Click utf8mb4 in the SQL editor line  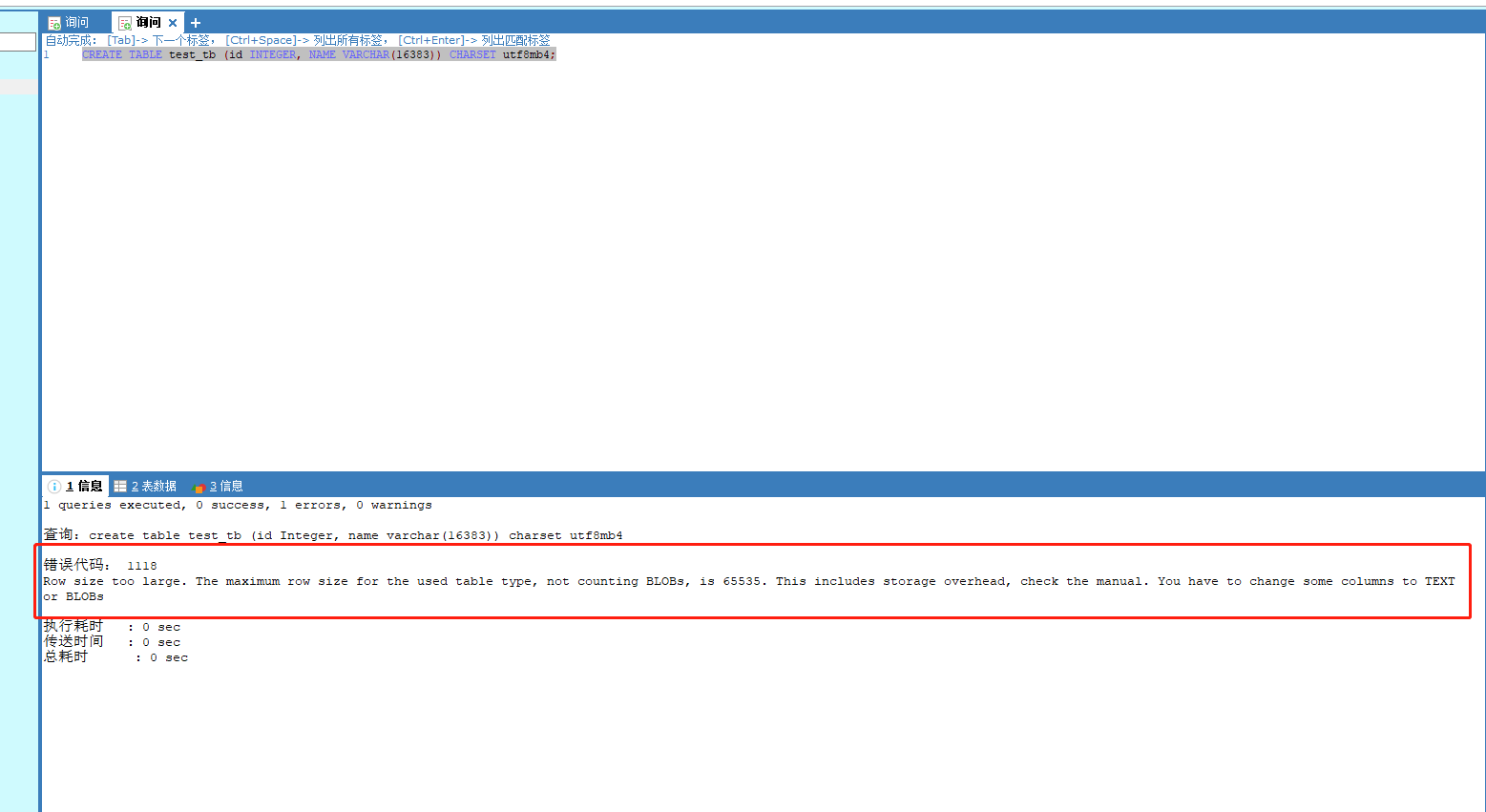click(527, 55)
